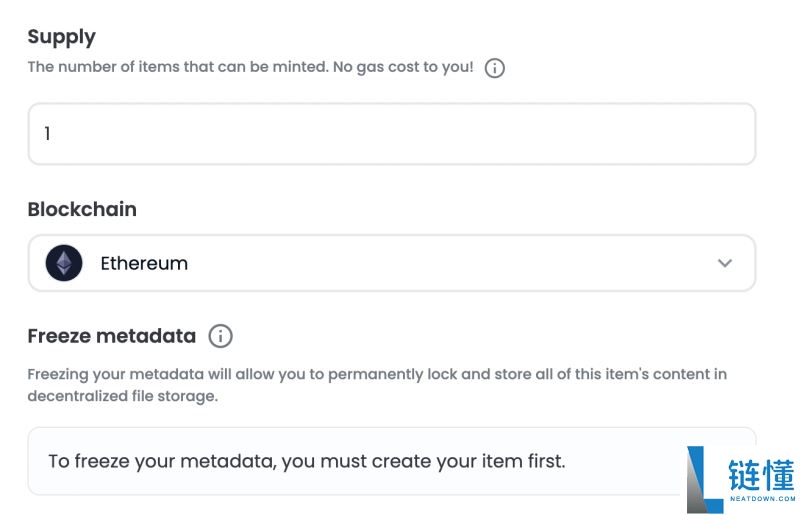The width and height of the screenshot is (800, 515).
Task: Click the supply value 1 in field
Action: click(x=47, y=134)
